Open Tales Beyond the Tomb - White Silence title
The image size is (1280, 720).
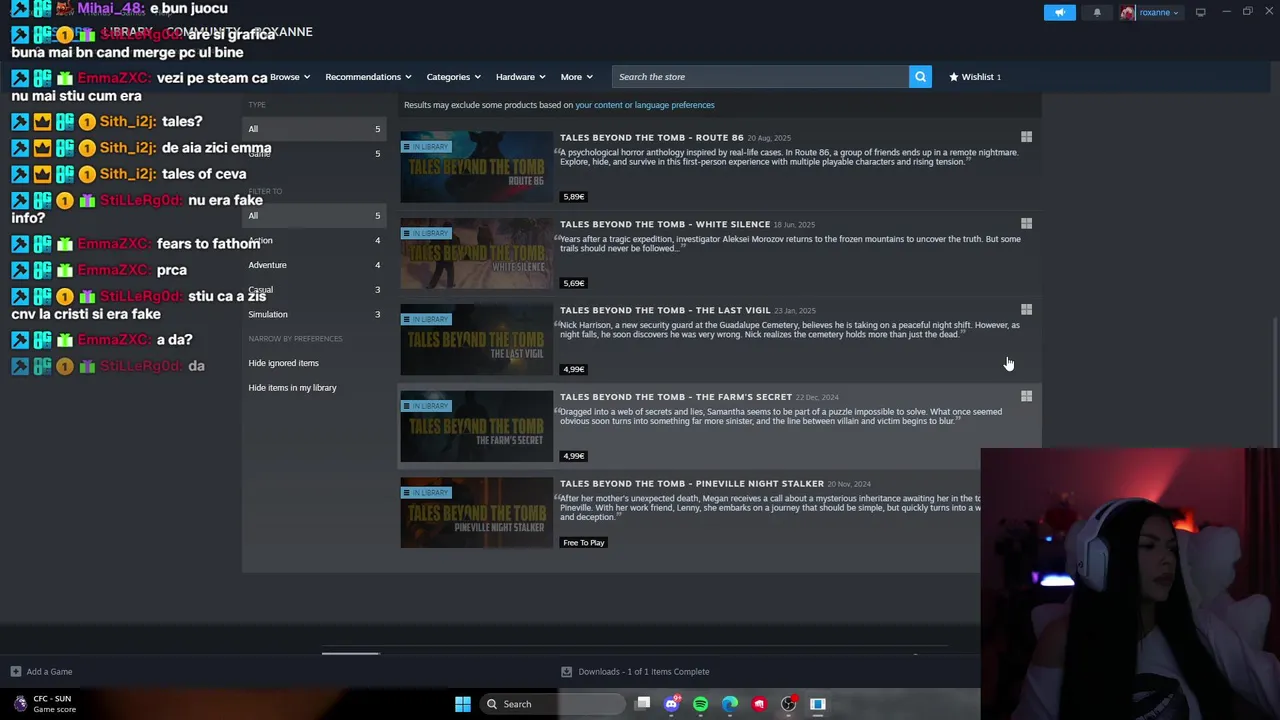point(665,224)
